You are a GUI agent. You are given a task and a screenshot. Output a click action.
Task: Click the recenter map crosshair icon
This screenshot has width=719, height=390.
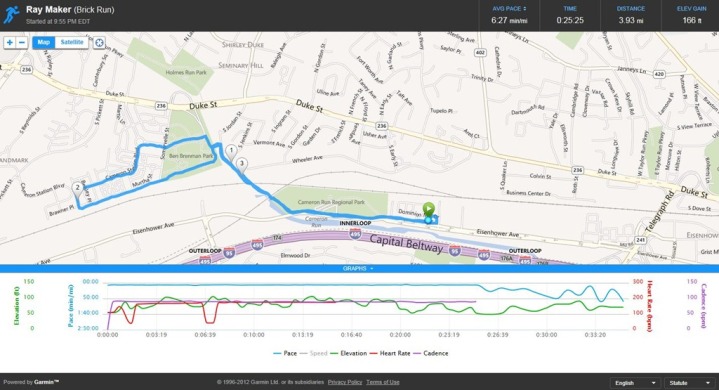coord(99,43)
